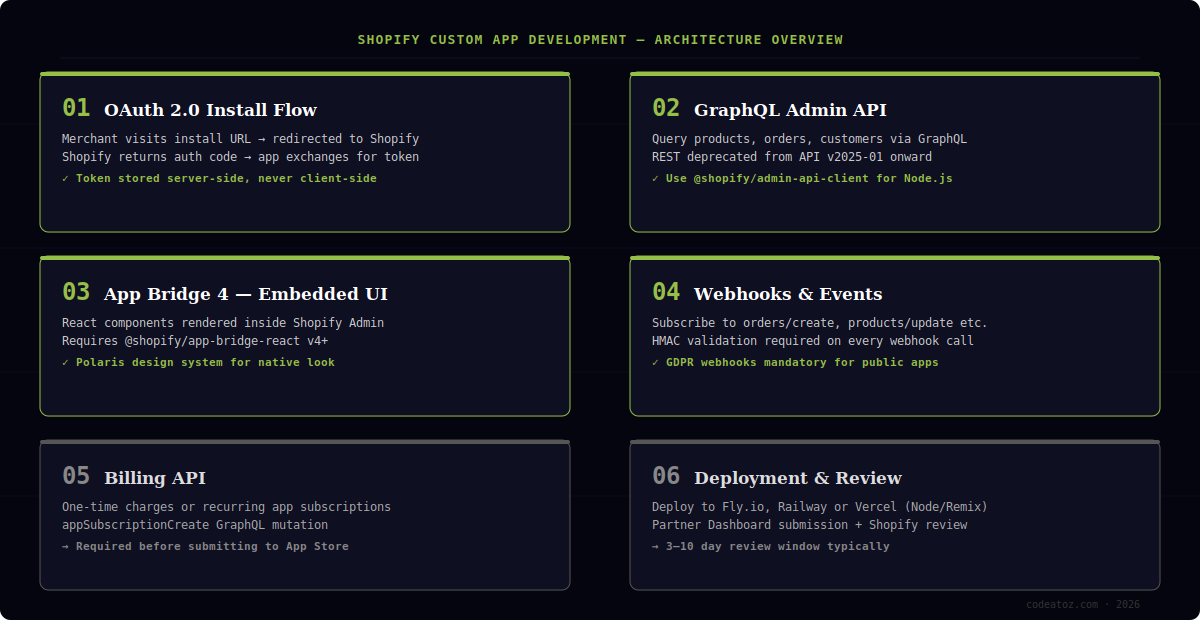The image size is (1200, 620).
Task: Select the 'Webhooks & Events' card title
Action: pos(788,294)
